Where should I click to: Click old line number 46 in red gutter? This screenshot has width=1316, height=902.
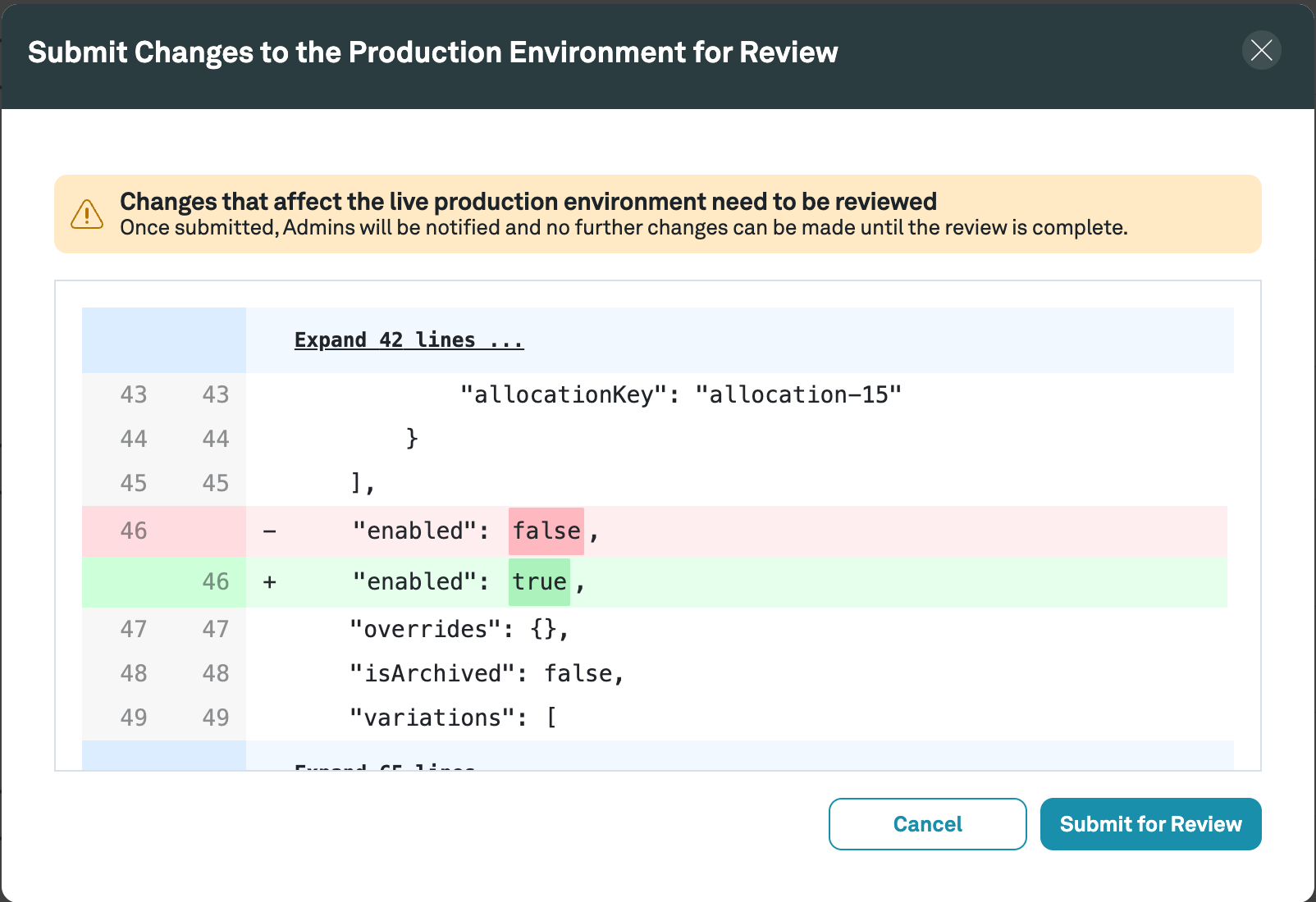pyautogui.click(x=134, y=531)
